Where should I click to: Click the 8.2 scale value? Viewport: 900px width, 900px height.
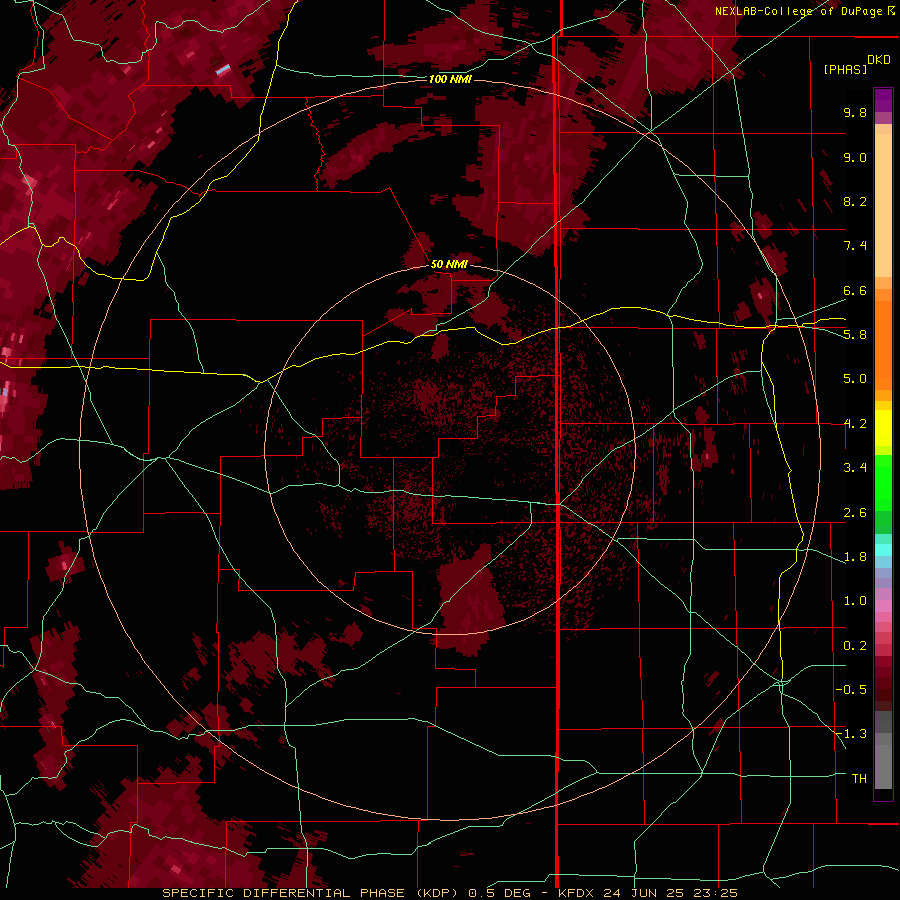pyautogui.click(x=855, y=201)
